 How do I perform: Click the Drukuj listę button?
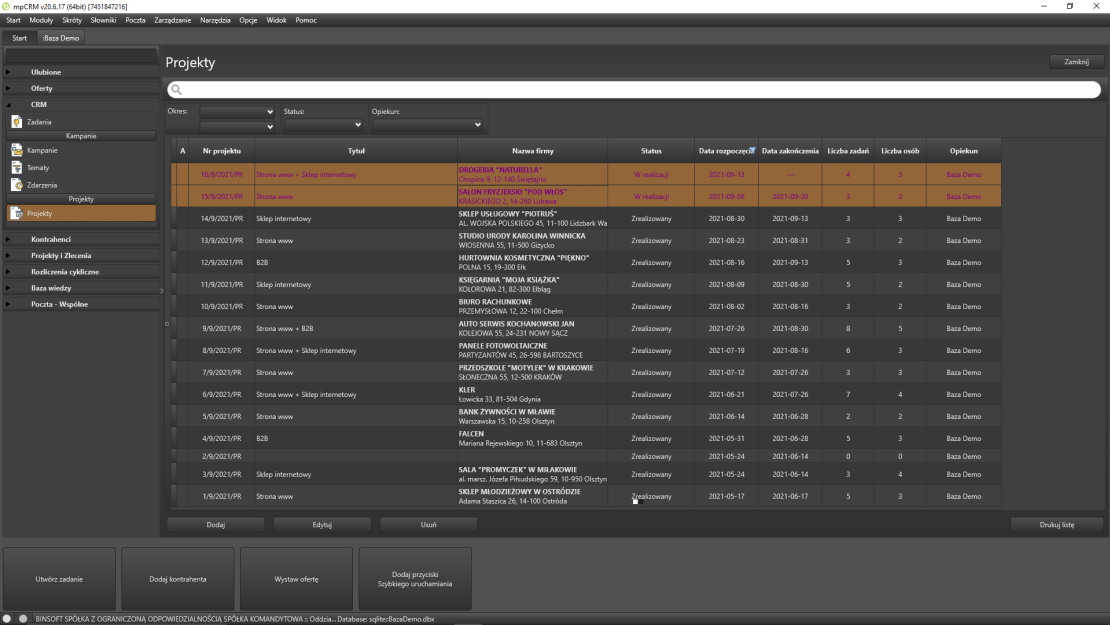[1057, 525]
